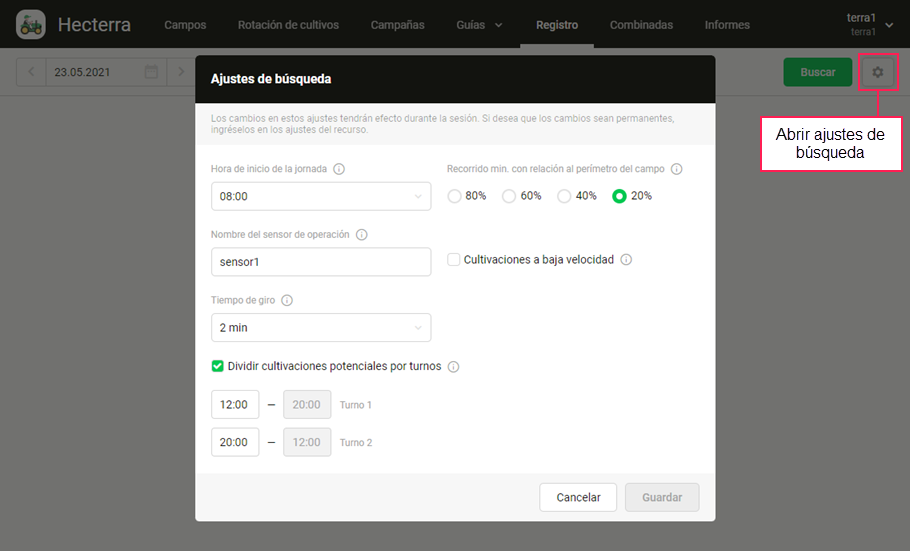Screen dimensions: 910x551
Task: Click info icon beside Dividir cultivaciones
Action: [x=453, y=367]
